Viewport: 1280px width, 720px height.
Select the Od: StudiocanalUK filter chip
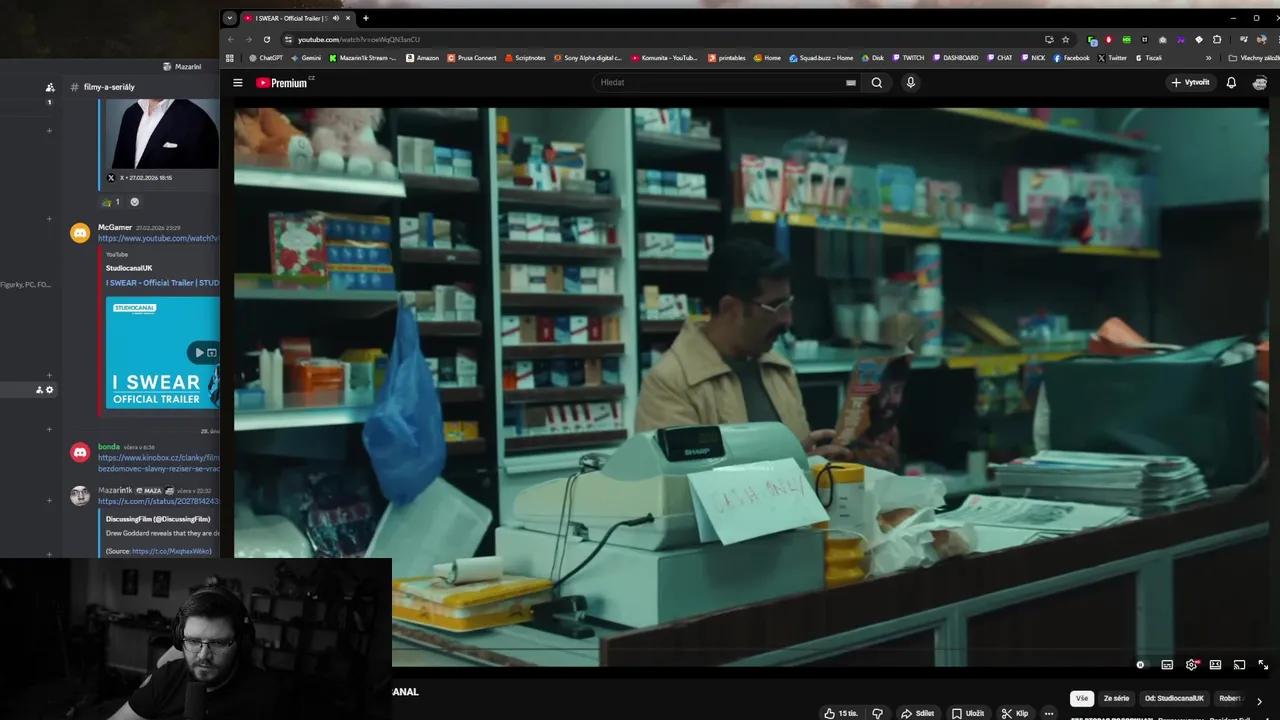[x=1174, y=698]
